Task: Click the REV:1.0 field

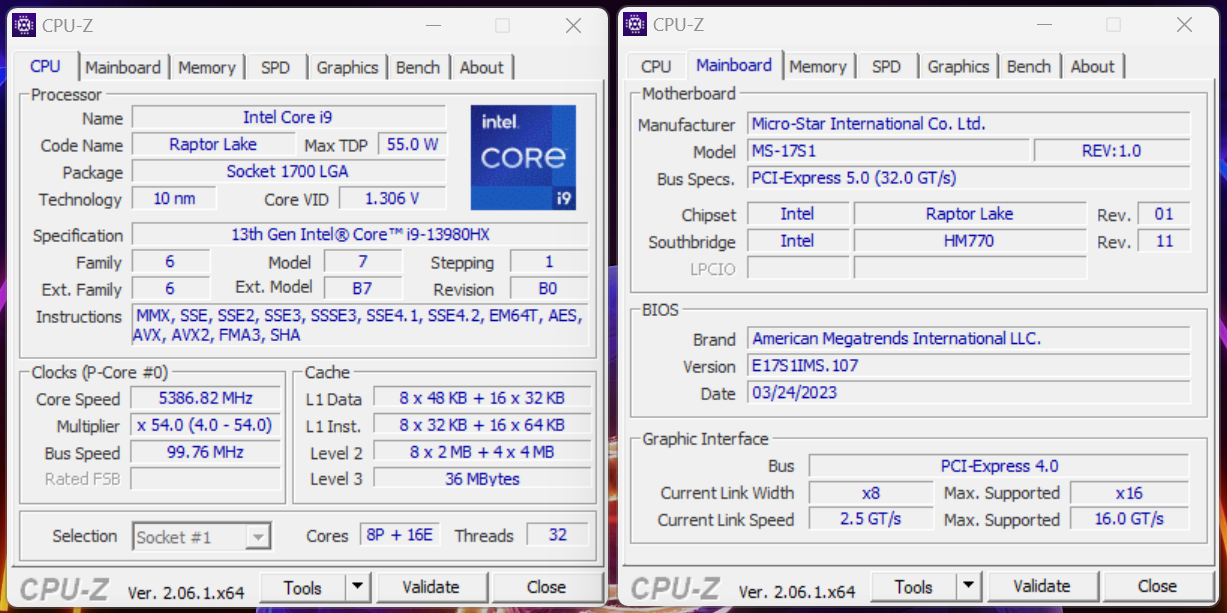Action: coord(1112,151)
